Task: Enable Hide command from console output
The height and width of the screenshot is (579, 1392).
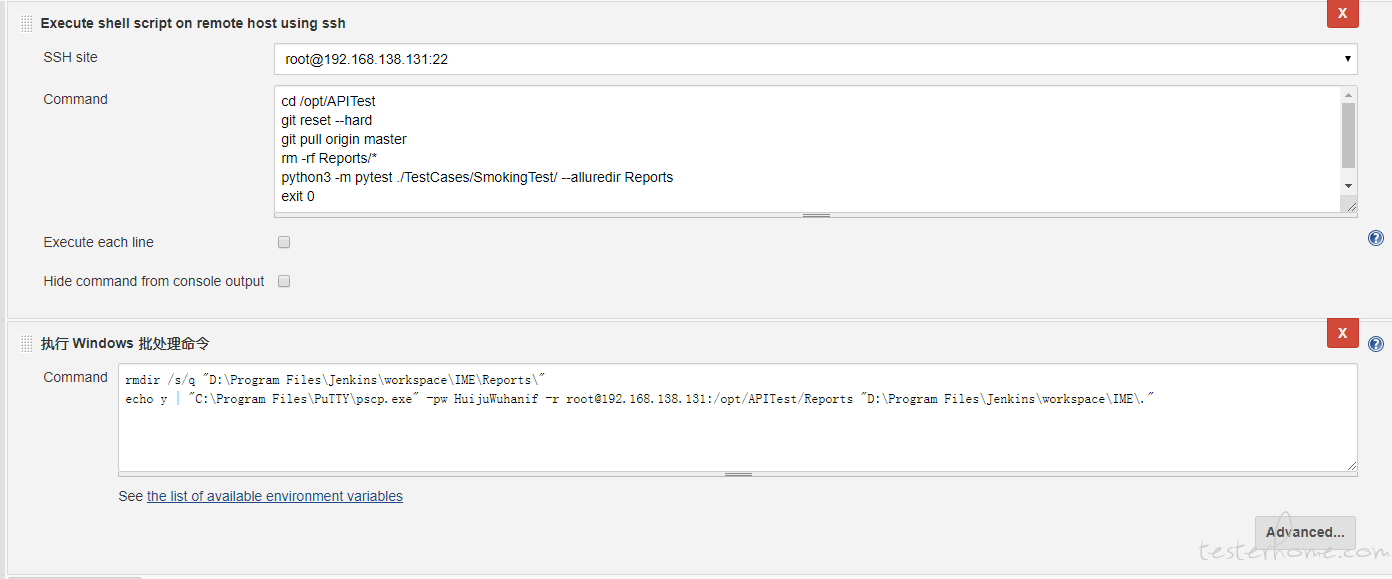Action: (x=284, y=281)
